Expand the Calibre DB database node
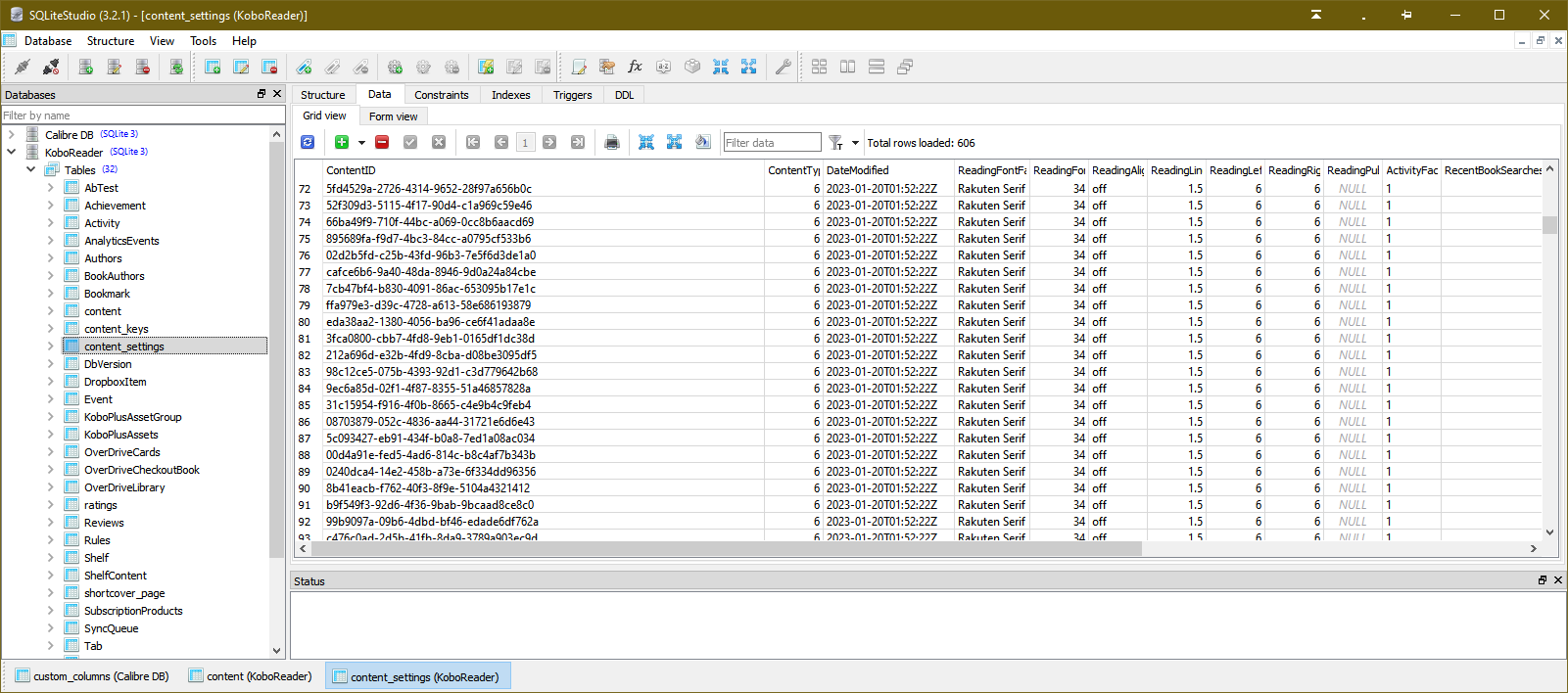The width and height of the screenshot is (1568, 693). (x=12, y=134)
